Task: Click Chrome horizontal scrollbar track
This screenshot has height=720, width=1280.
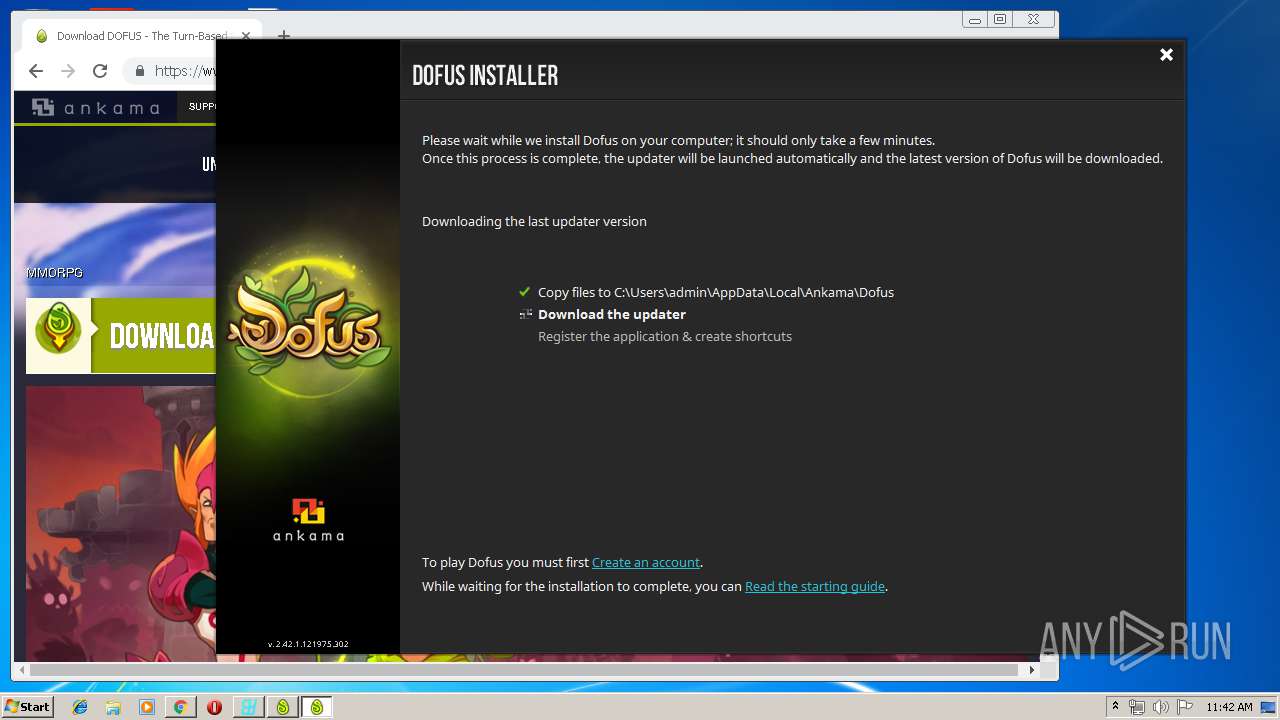Action: tap(523, 670)
